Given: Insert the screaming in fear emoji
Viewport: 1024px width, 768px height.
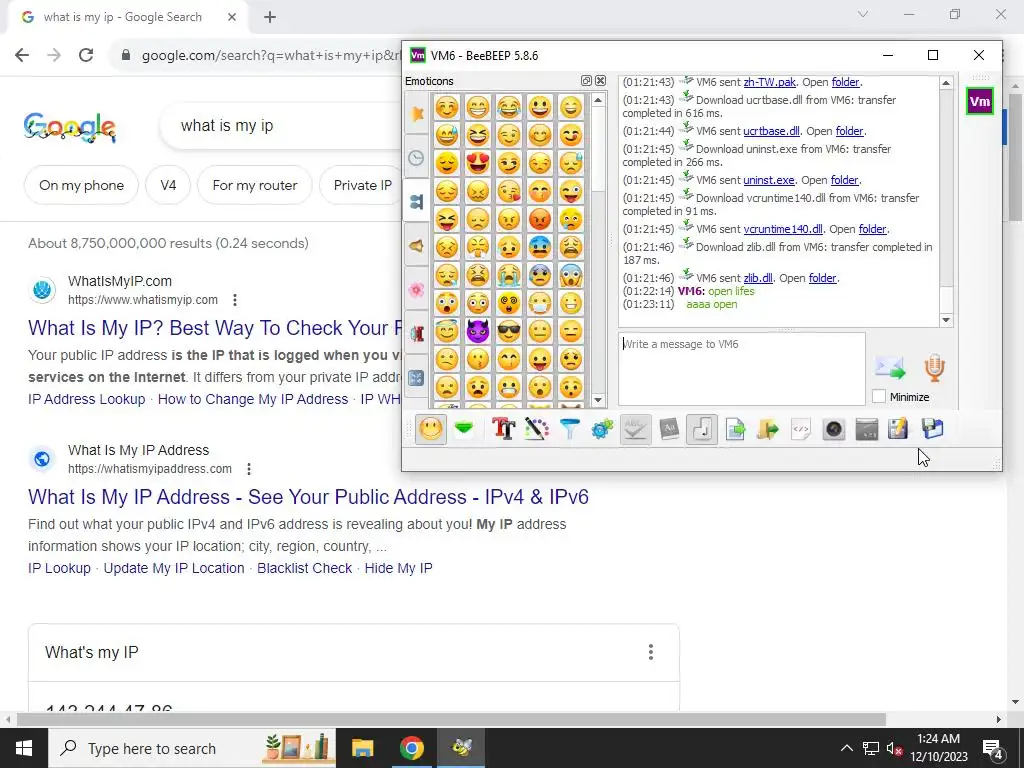Looking at the screenshot, I should point(571,275).
